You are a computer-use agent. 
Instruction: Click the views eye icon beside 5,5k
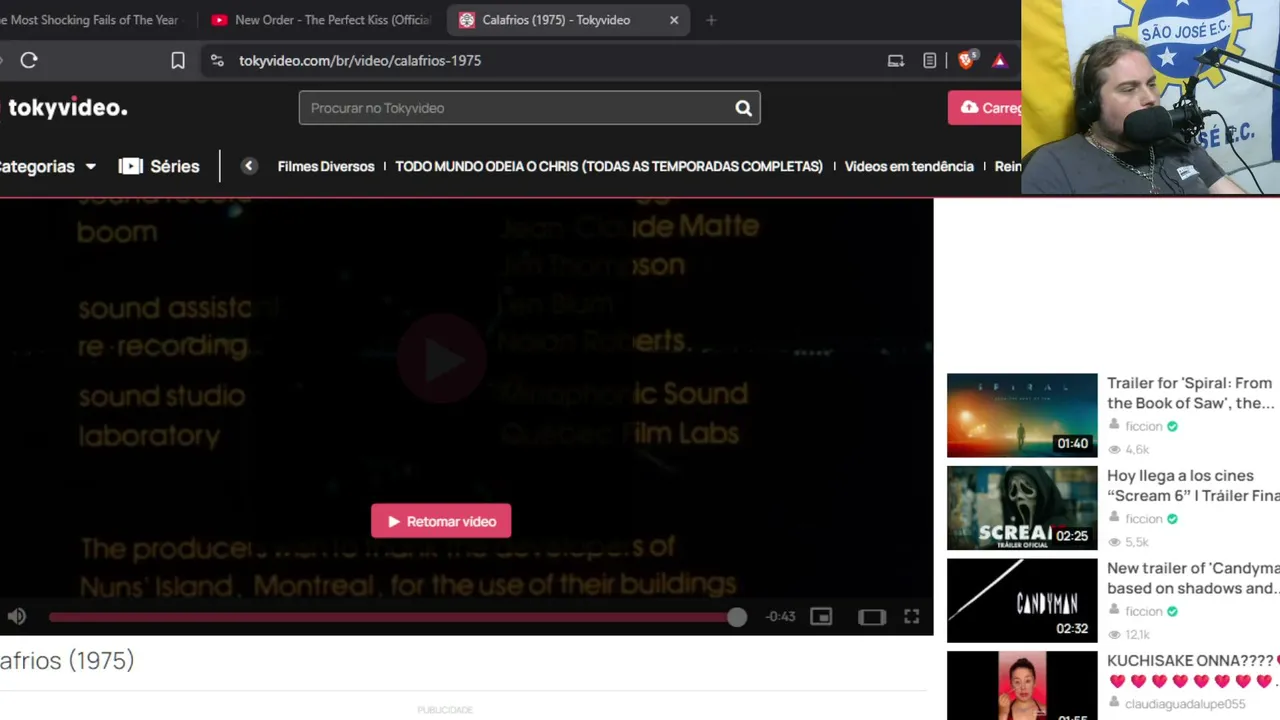[x=1114, y=542]
